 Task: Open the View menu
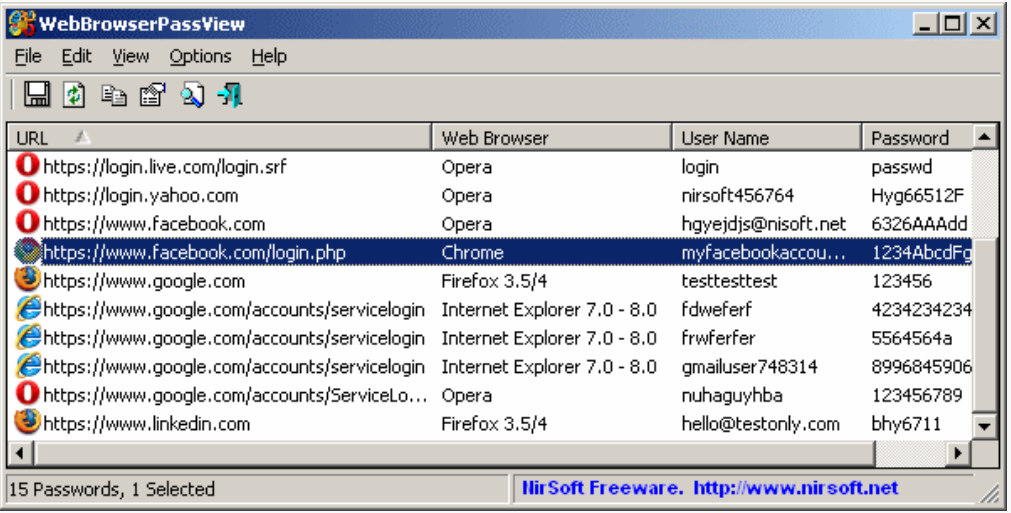[131, 57]
